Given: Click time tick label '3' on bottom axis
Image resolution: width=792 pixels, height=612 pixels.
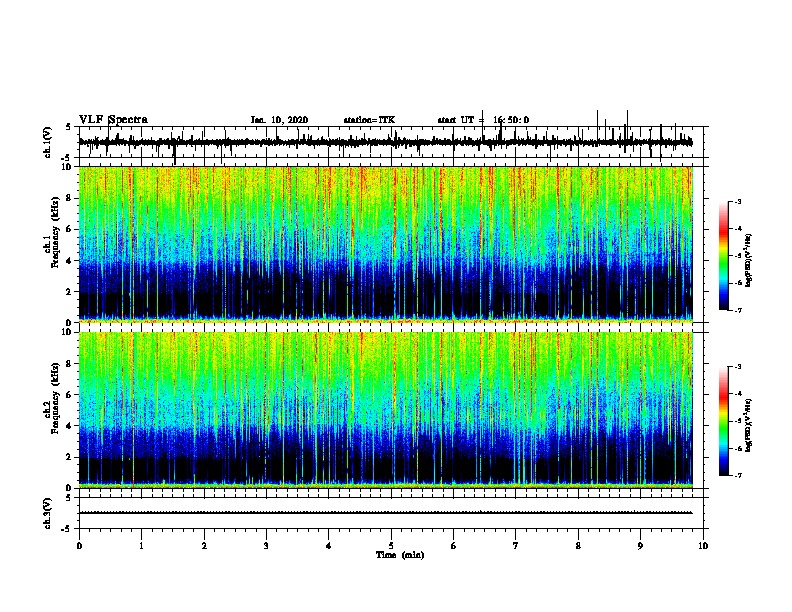Looking at the screenshot, I should [x=266, y=546].
